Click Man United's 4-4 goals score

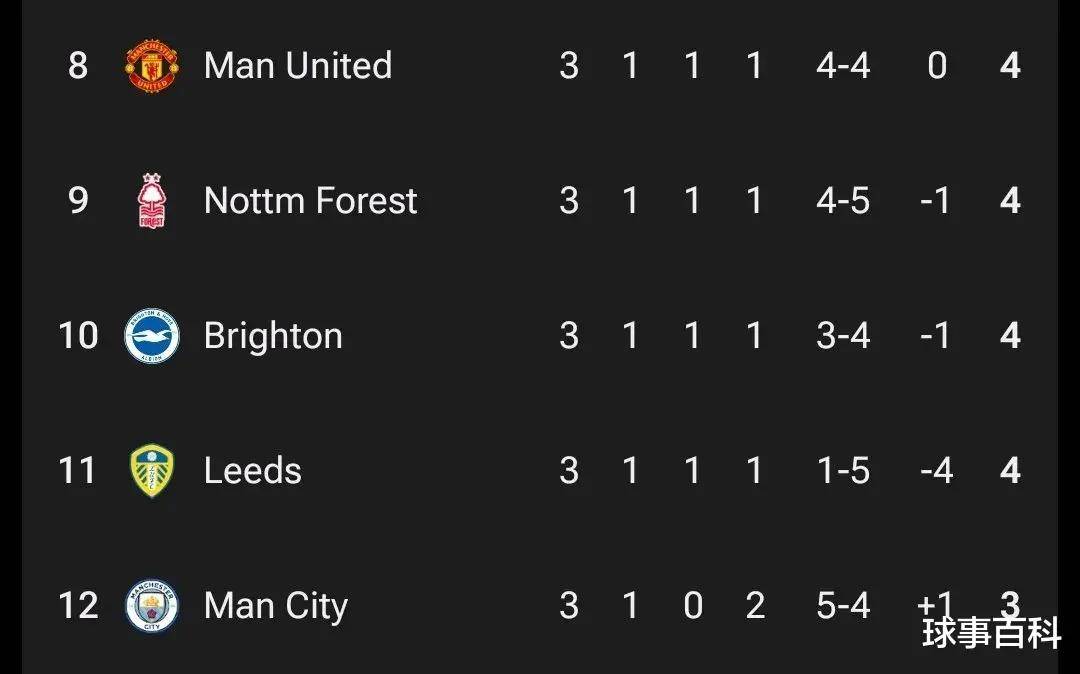842,66
